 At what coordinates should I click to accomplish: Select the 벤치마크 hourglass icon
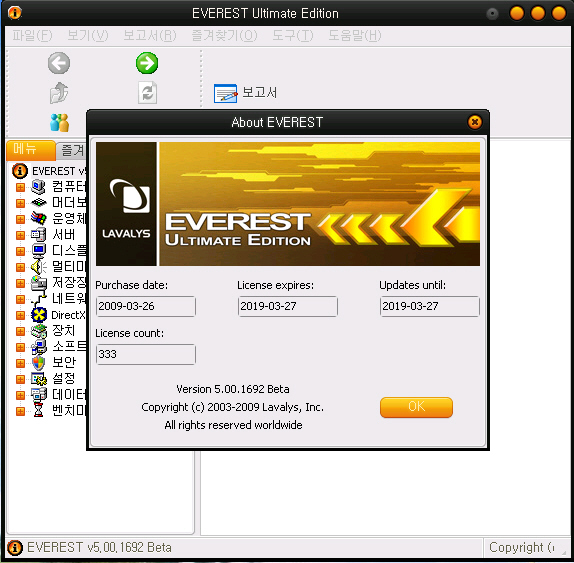point(39,411)
